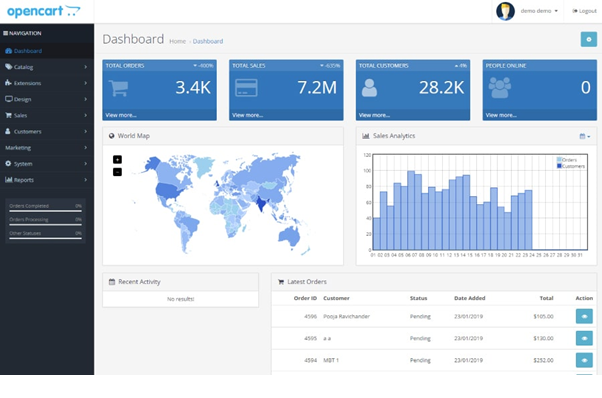This screenshot has height=398, width=602.
Task: Click the Logout link
Action: [x=584, y=11]
